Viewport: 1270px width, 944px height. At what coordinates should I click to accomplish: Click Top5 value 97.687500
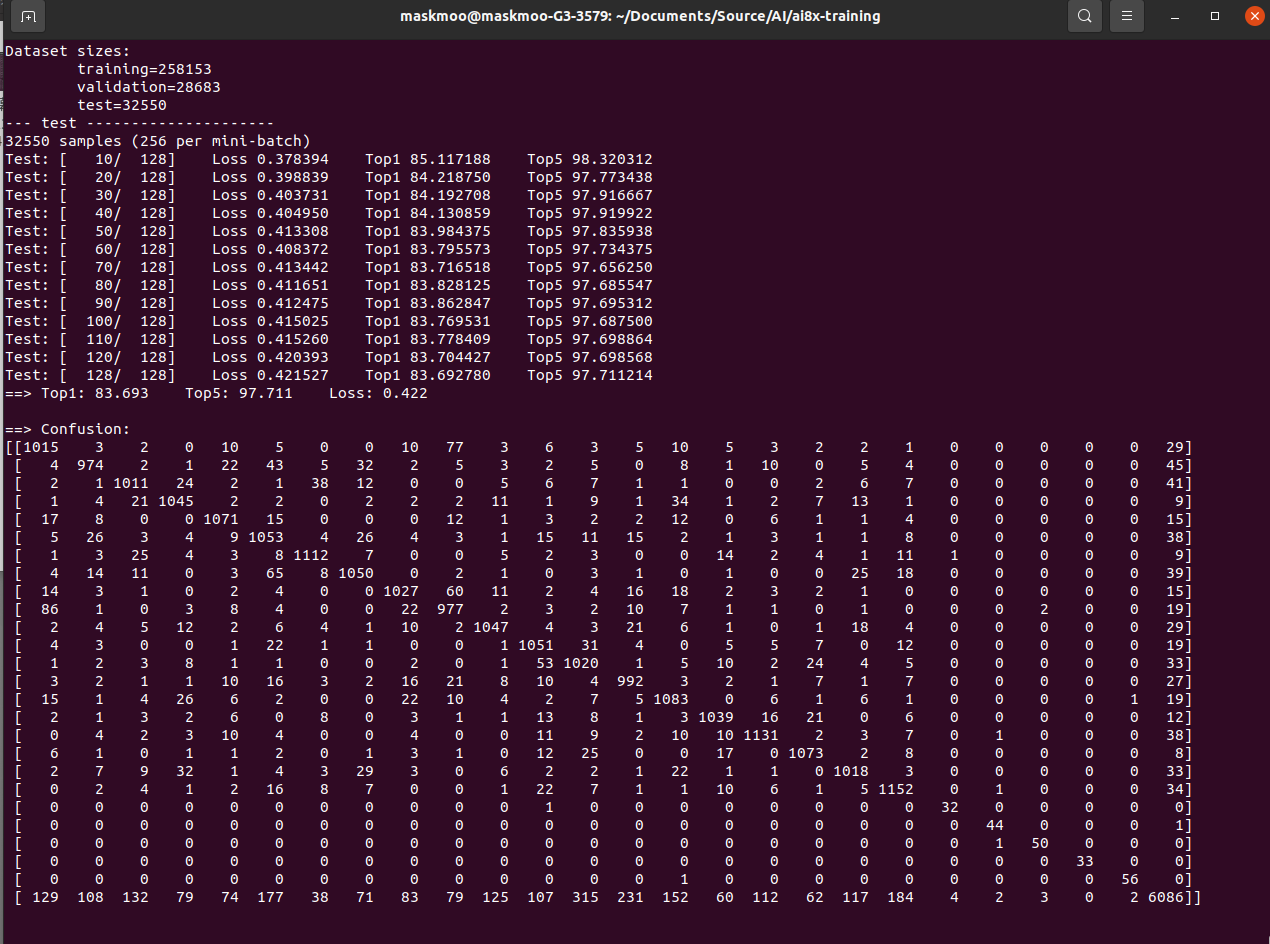click(x=612, y=321)
